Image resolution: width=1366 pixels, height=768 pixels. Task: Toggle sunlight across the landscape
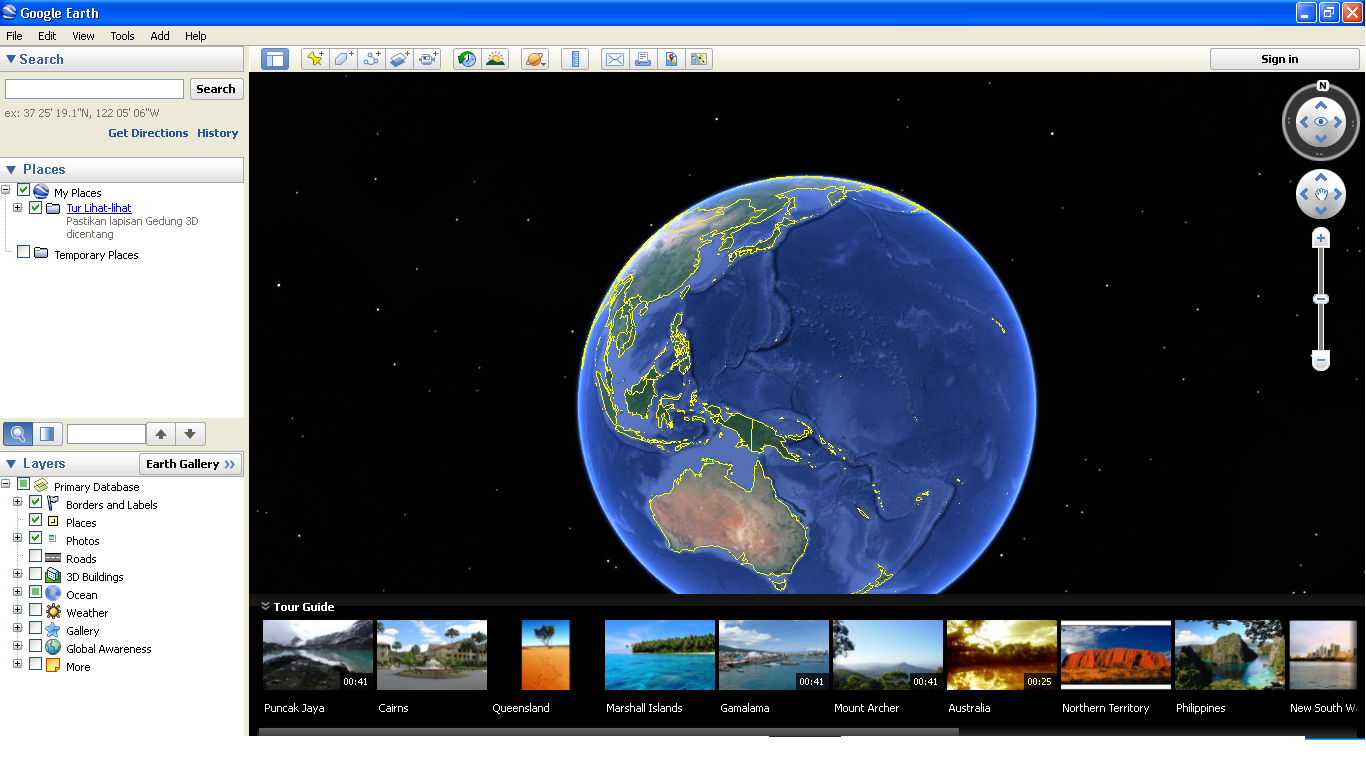click(494, 59)
